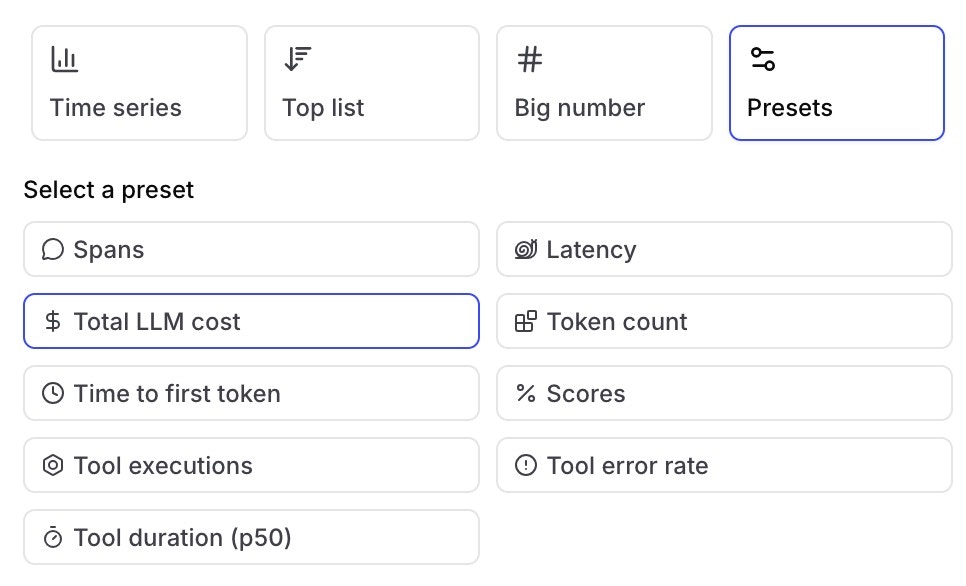
Task: Click the percent icon beside Scores
Action: 526,394
